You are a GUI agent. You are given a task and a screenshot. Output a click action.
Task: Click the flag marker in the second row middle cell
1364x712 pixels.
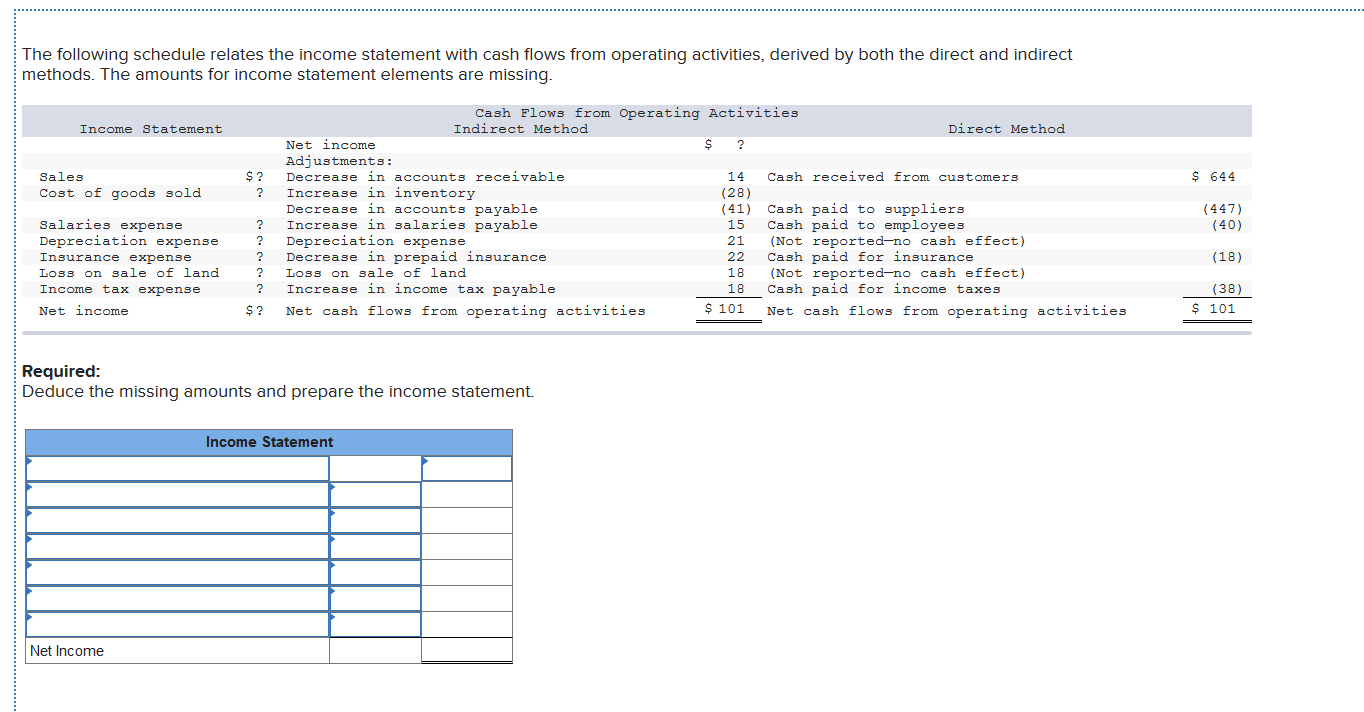click(333, 488)
